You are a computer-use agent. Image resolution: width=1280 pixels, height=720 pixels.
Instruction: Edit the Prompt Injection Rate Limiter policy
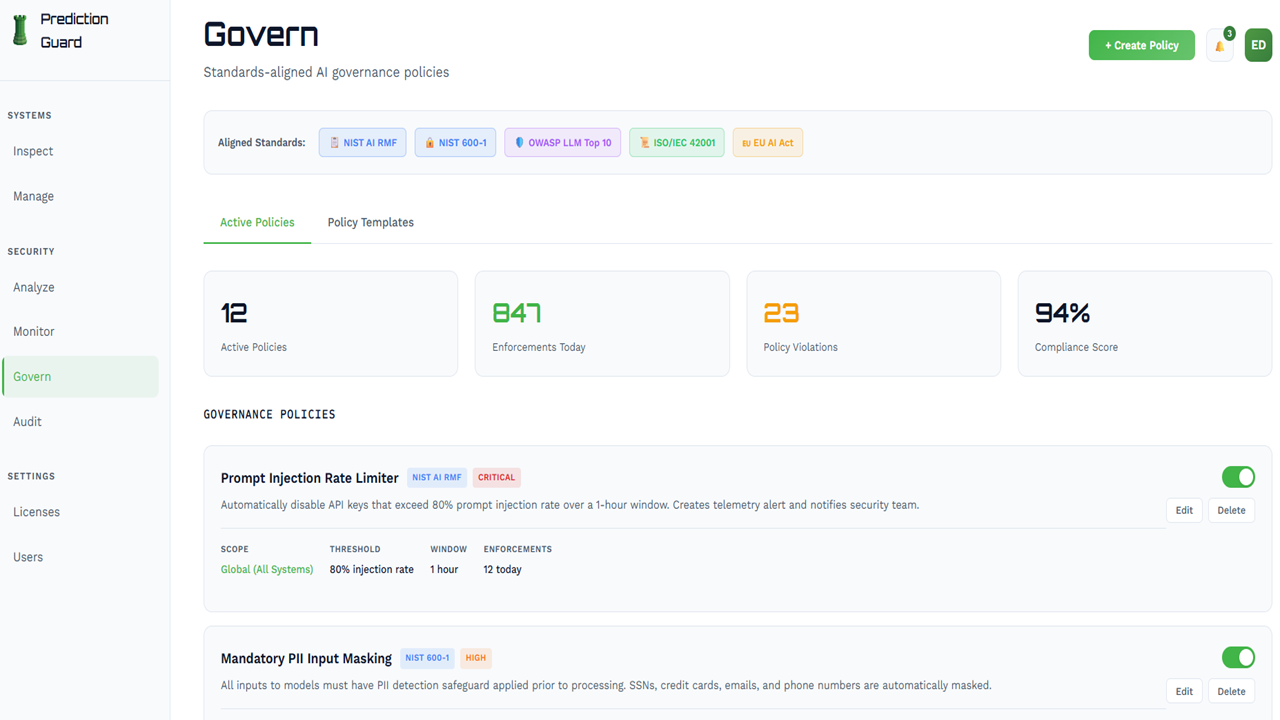click(x=1184, y=510)
